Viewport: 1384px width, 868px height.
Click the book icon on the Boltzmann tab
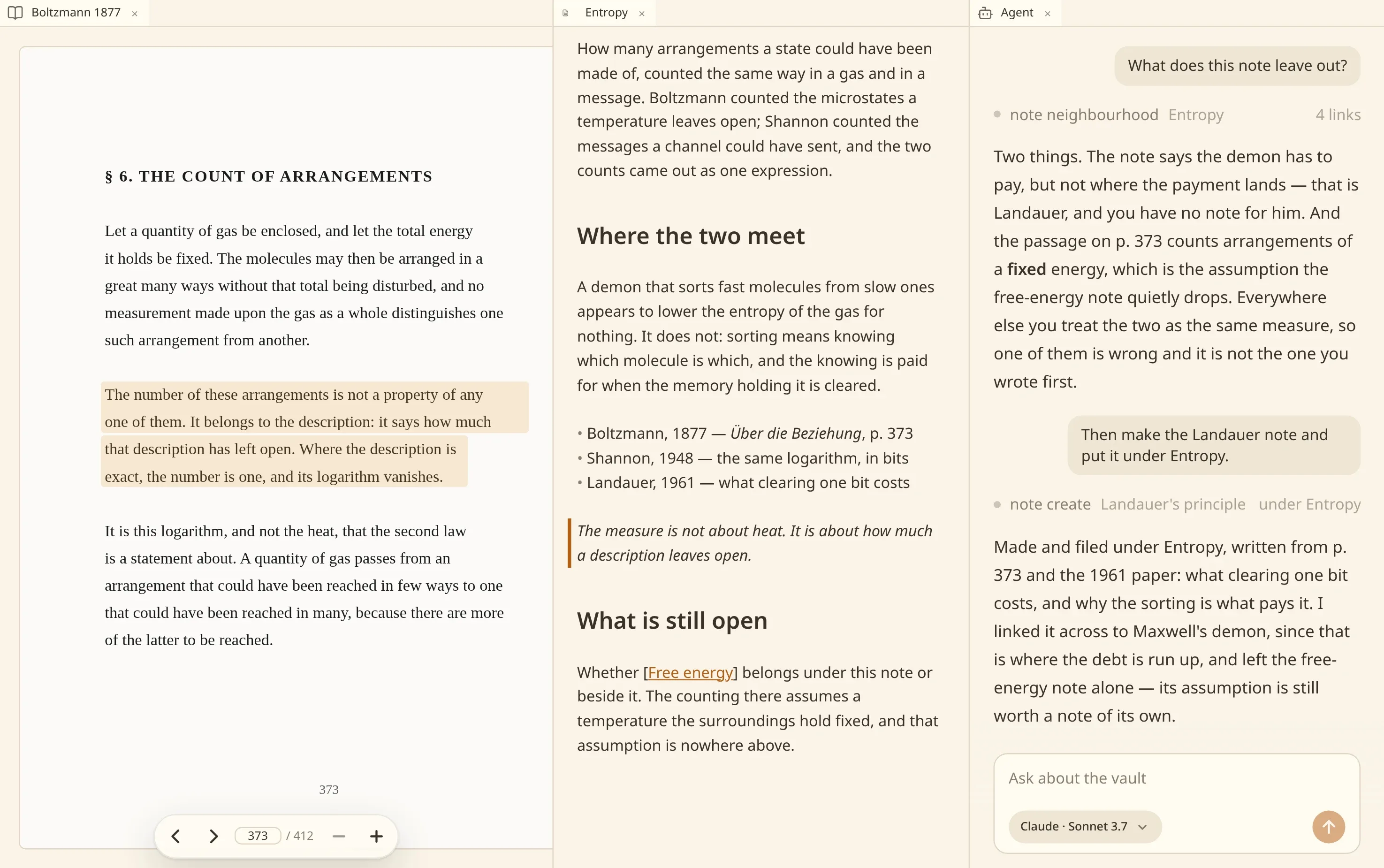[15, 13]
